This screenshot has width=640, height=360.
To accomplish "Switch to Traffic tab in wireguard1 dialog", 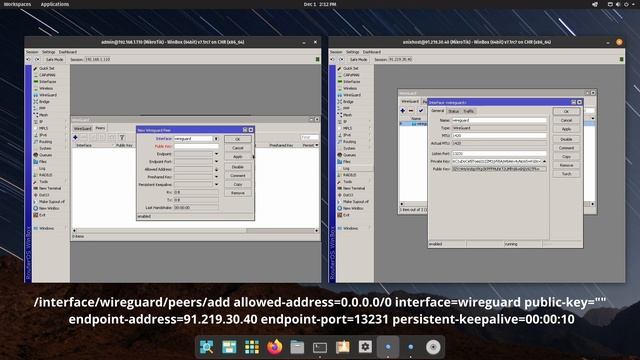I will click(x=469, y=111).
